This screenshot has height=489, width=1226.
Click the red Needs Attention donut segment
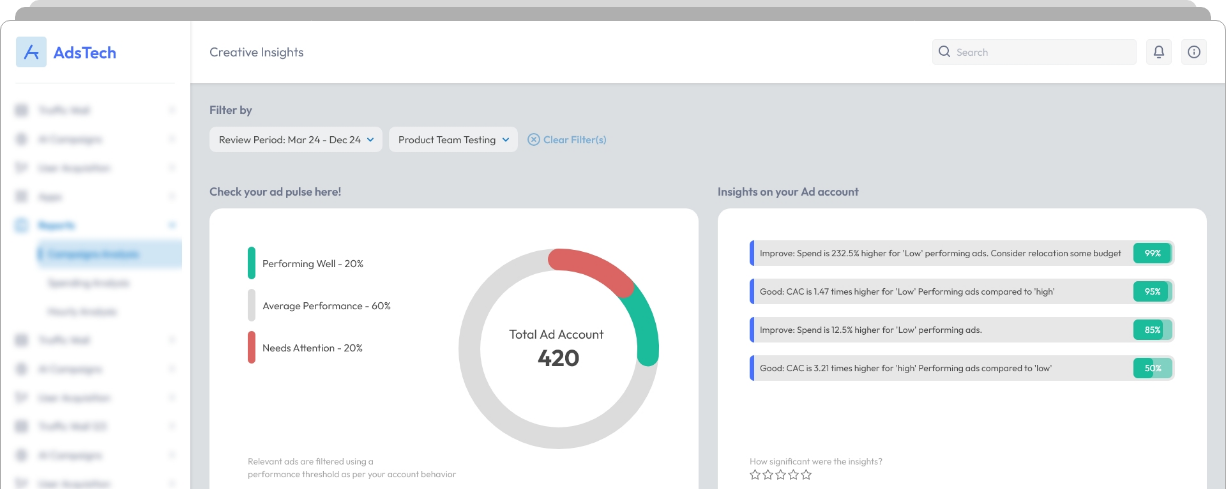click(592, 269)
